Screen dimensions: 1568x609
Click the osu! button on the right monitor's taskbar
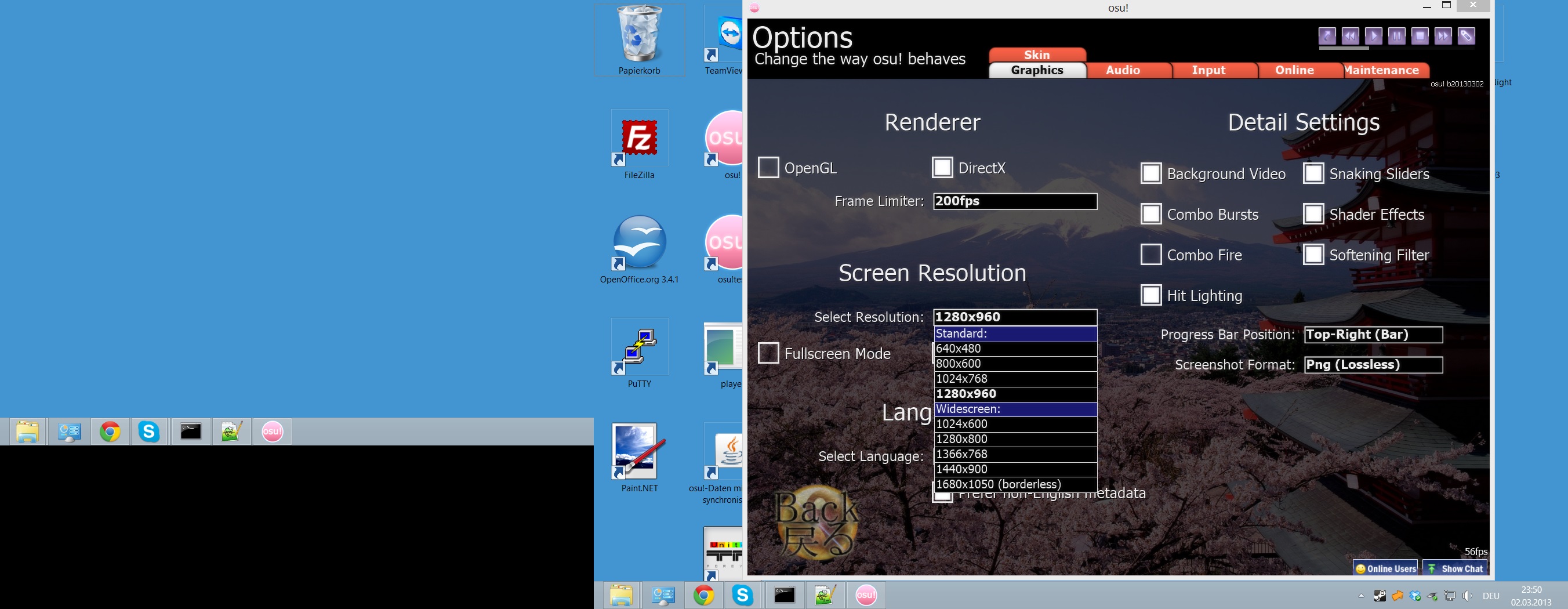(x=866, y=595)
